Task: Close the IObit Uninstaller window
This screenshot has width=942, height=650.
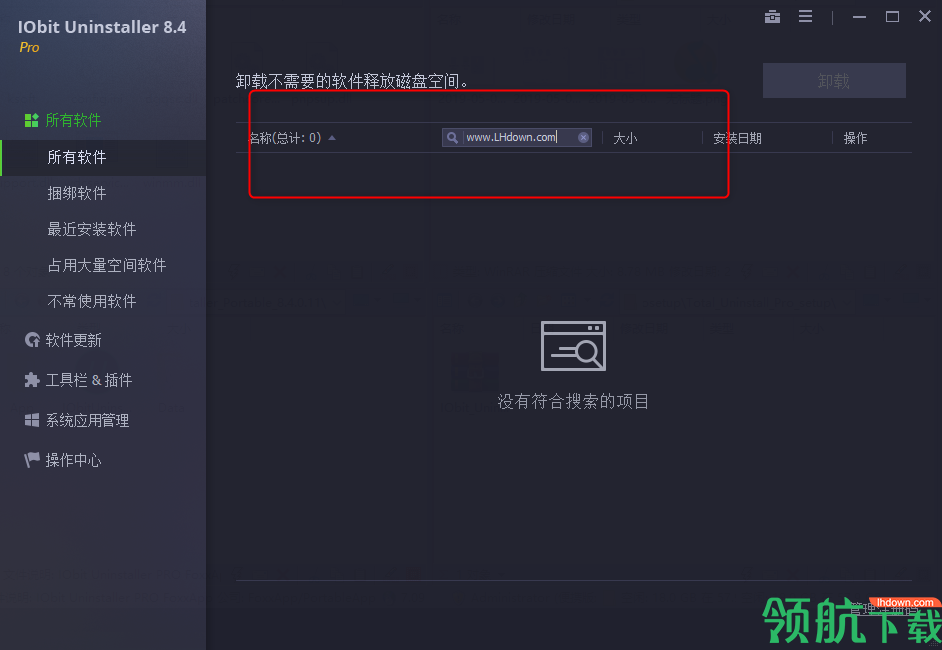Action: coord(925,16)
